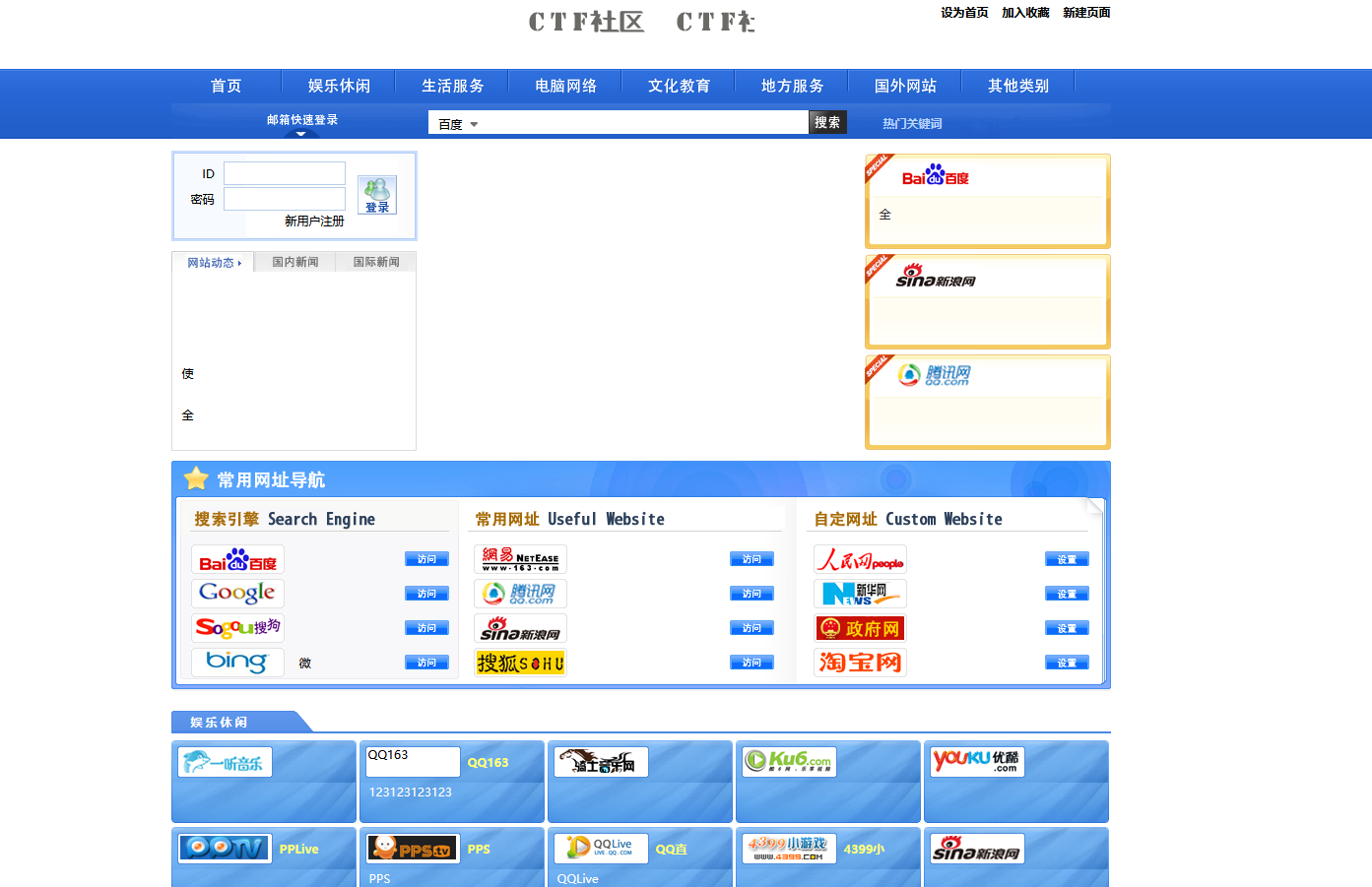Click the 登录 login icon button
Image resolution: width=1372 pixels, height=887 pixels.
tap(377, 195)
